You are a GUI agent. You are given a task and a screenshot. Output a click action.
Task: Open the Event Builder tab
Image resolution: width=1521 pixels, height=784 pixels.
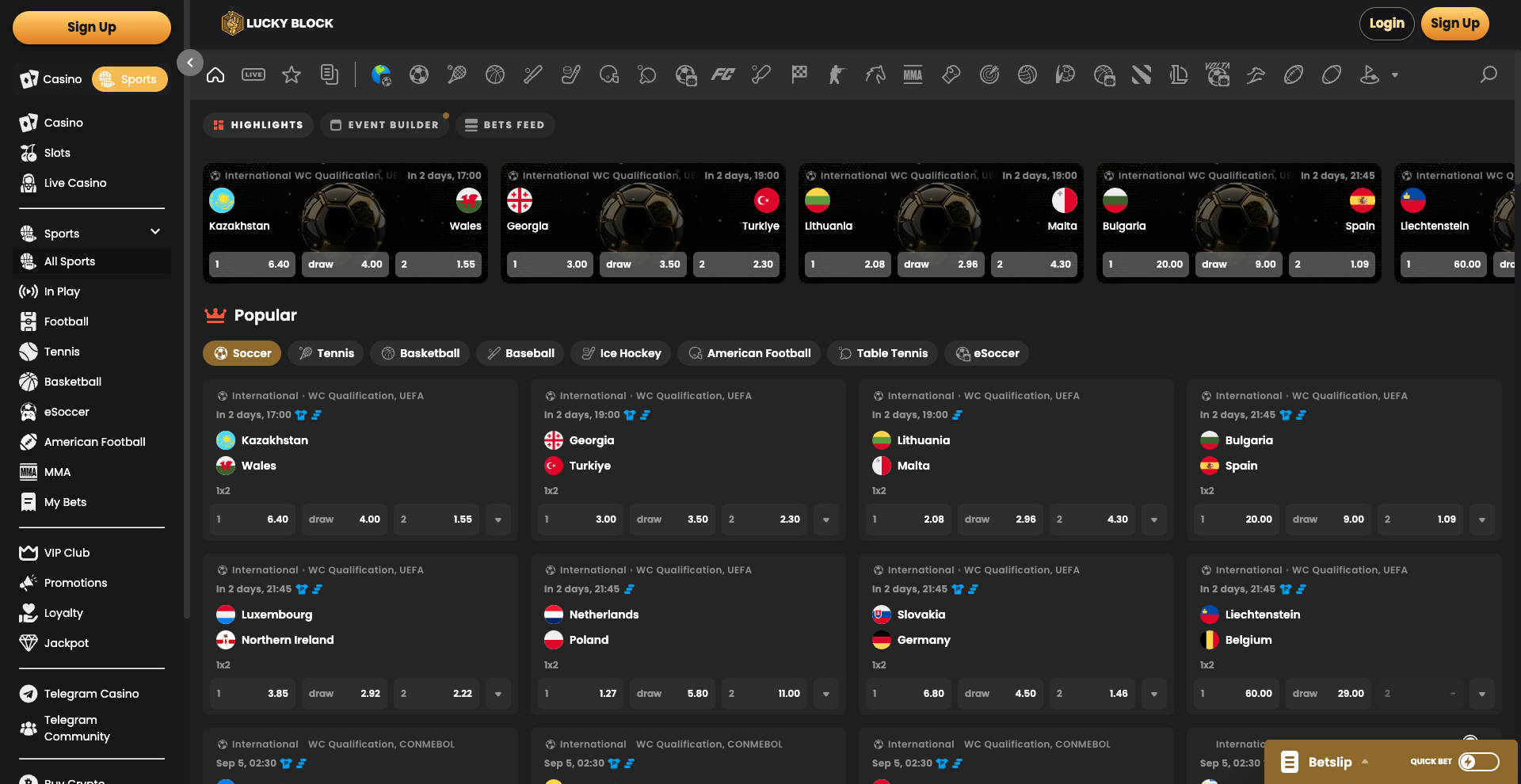click(384, 125)
